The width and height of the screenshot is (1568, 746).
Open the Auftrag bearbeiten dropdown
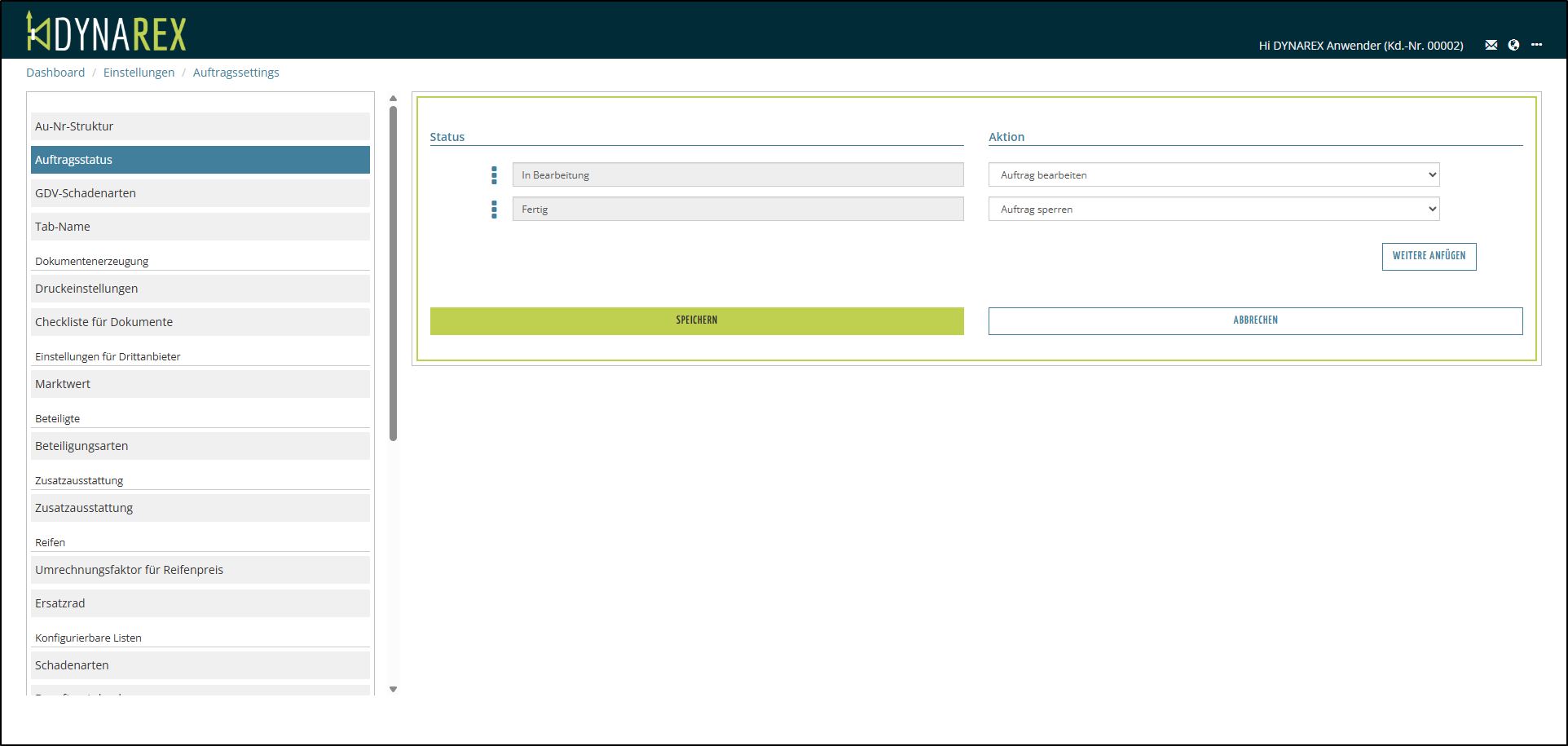click(1213, 175)
